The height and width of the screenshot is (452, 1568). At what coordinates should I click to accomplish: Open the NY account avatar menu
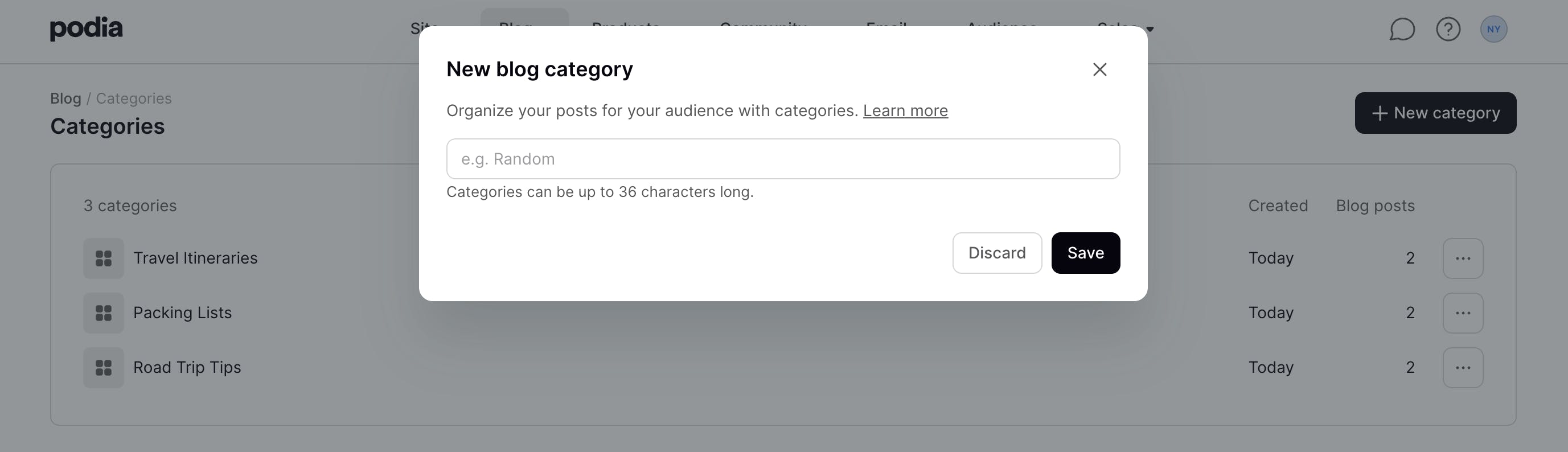point(1493,29)
